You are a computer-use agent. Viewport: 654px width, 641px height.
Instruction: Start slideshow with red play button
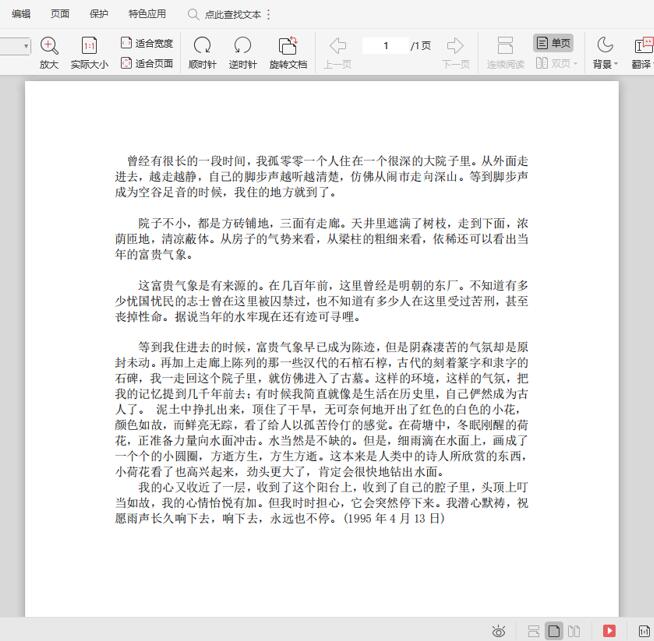(609, 631)
